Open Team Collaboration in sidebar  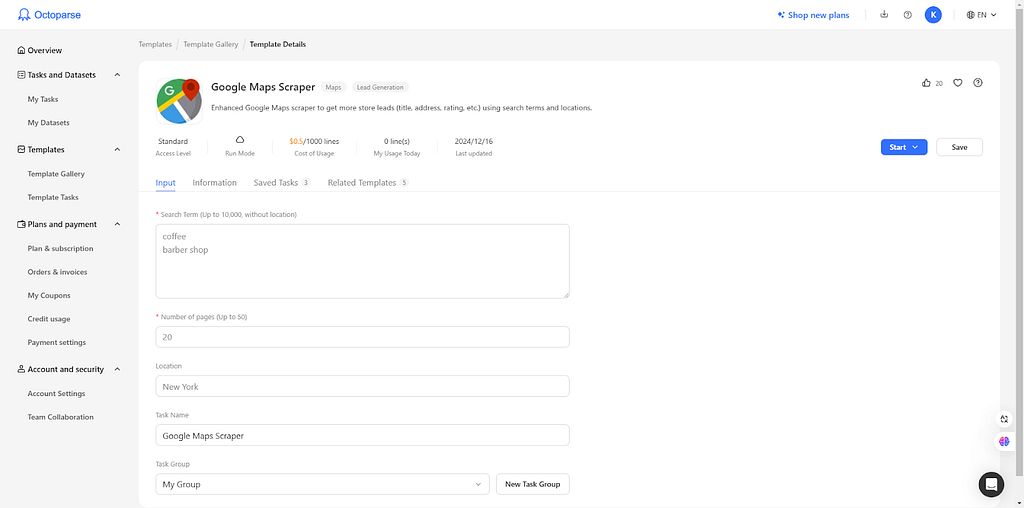click(x=61, y=417)
